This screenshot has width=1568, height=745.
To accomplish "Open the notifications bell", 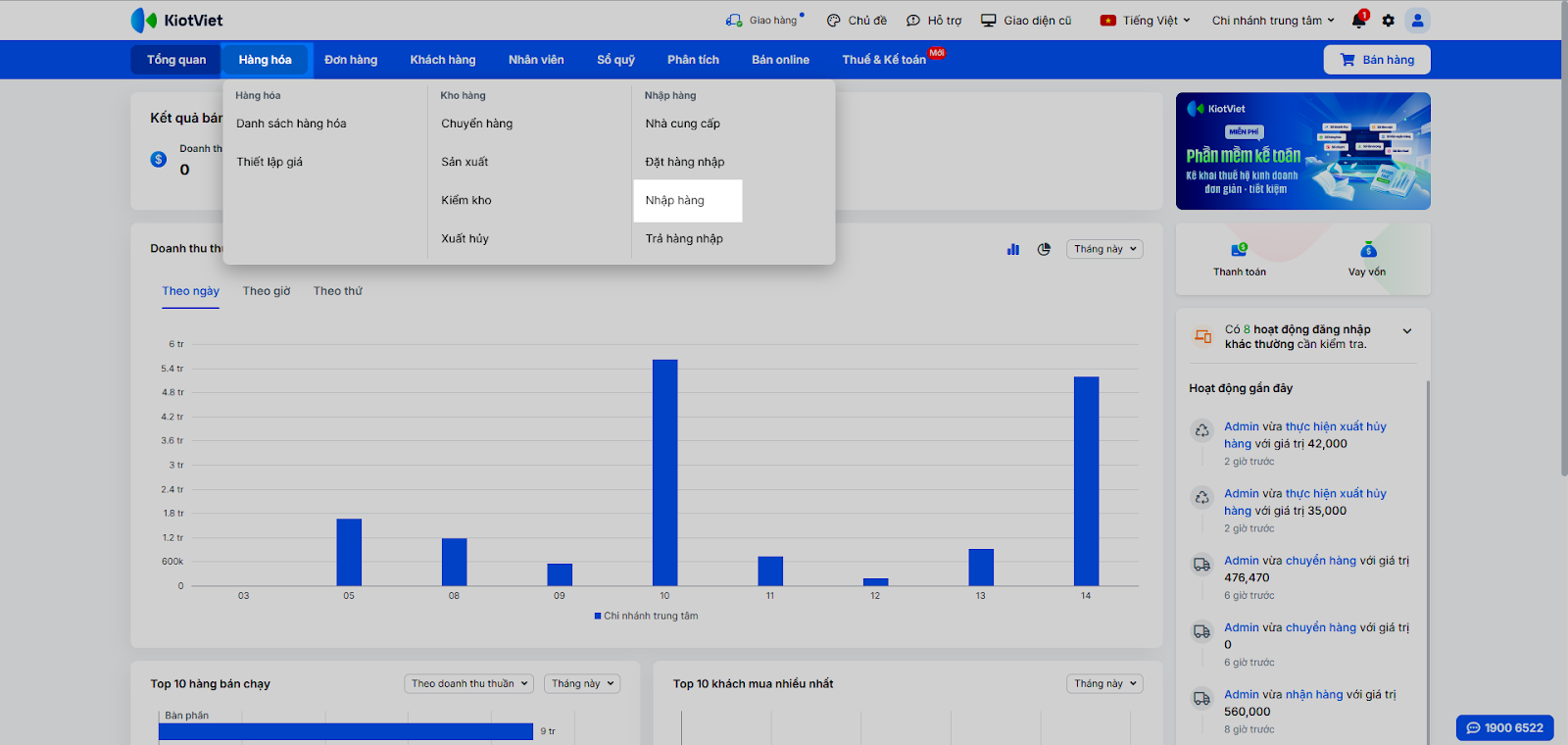I will pos(1358,20).
